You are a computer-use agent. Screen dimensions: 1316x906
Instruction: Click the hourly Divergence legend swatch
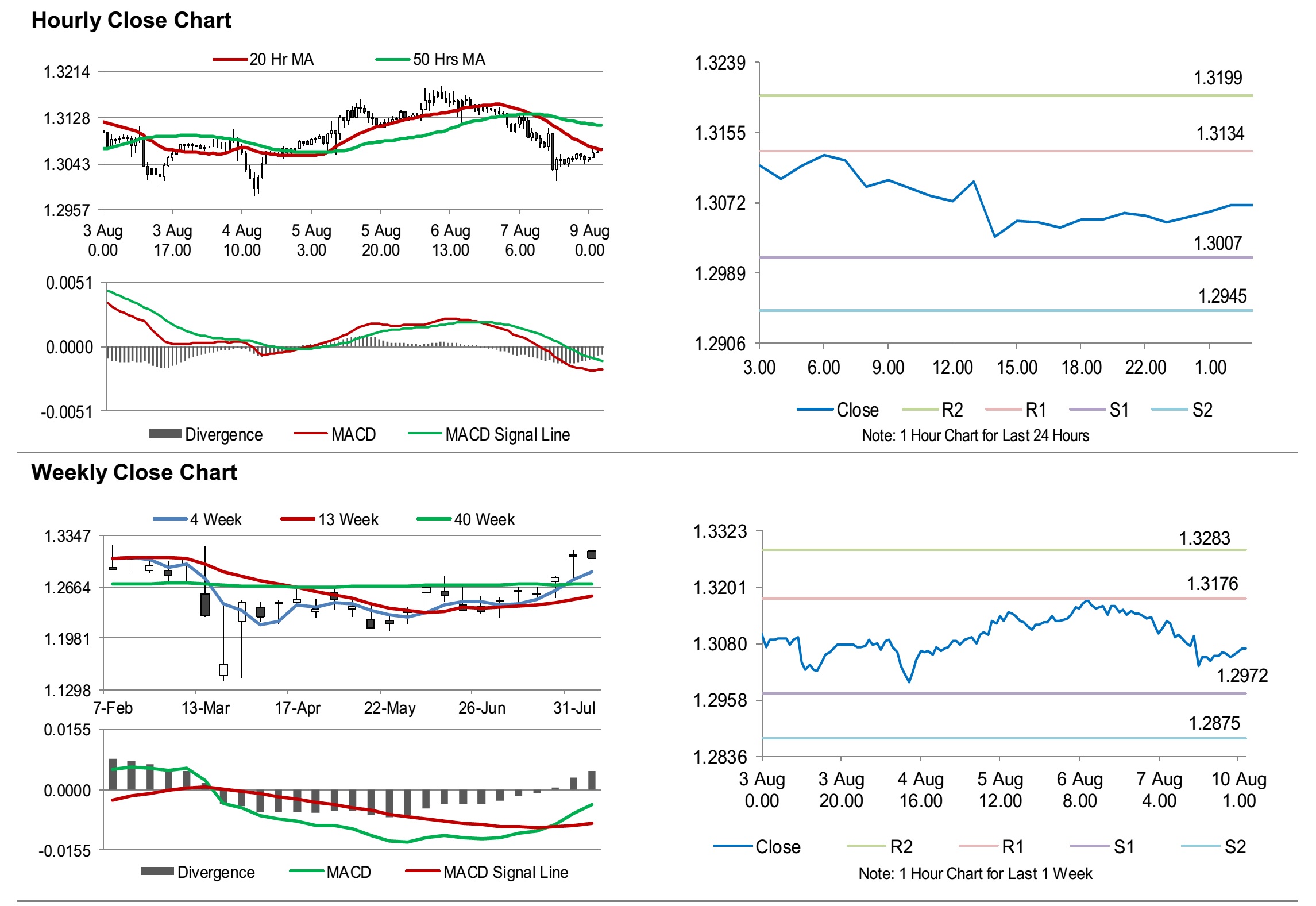(165, 434)
